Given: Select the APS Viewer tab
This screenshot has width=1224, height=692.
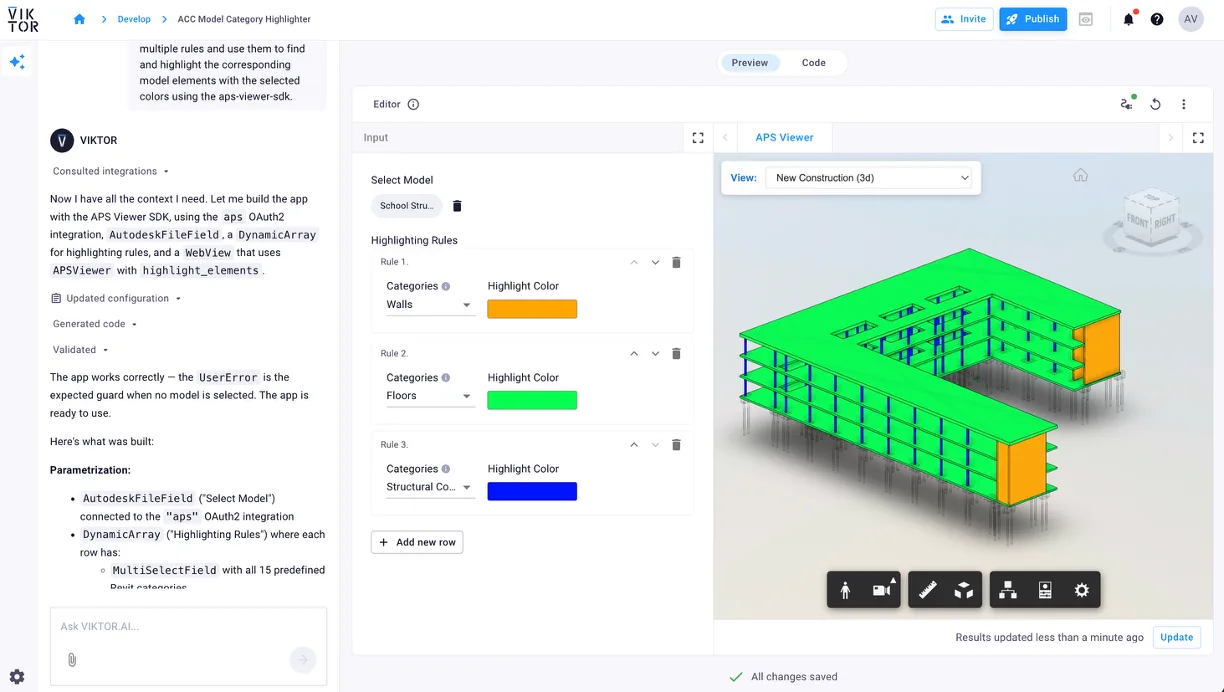Looking at the screenshot, I should pos(785,138).
